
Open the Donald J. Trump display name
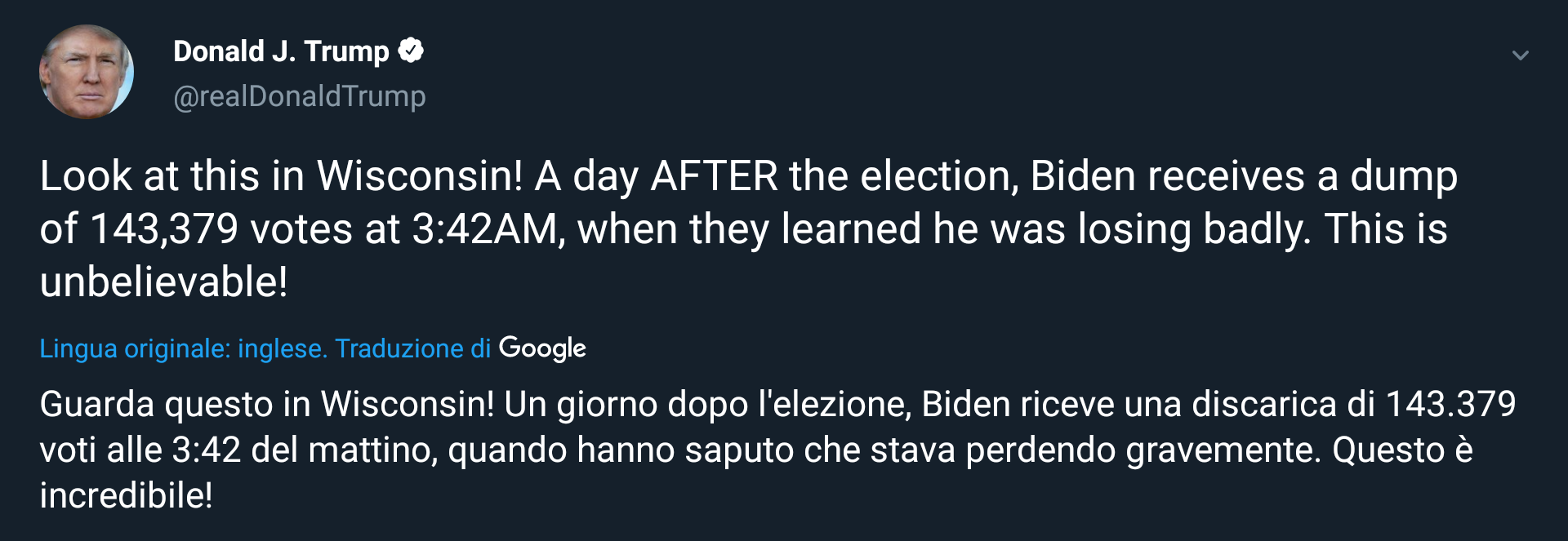pos(281,51)
